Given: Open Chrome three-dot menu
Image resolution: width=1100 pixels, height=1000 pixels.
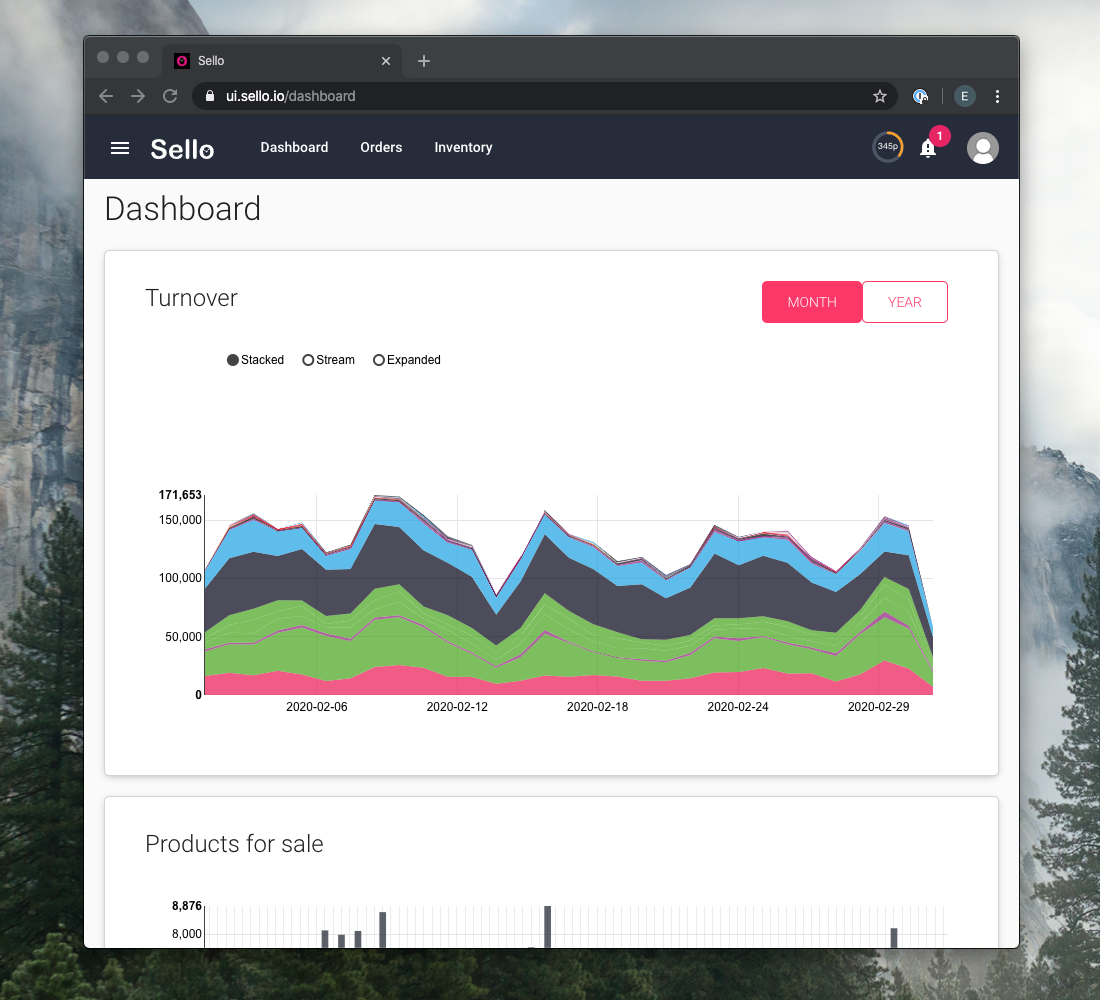Looking at the screenshot, I should click(x=997, y=96).
